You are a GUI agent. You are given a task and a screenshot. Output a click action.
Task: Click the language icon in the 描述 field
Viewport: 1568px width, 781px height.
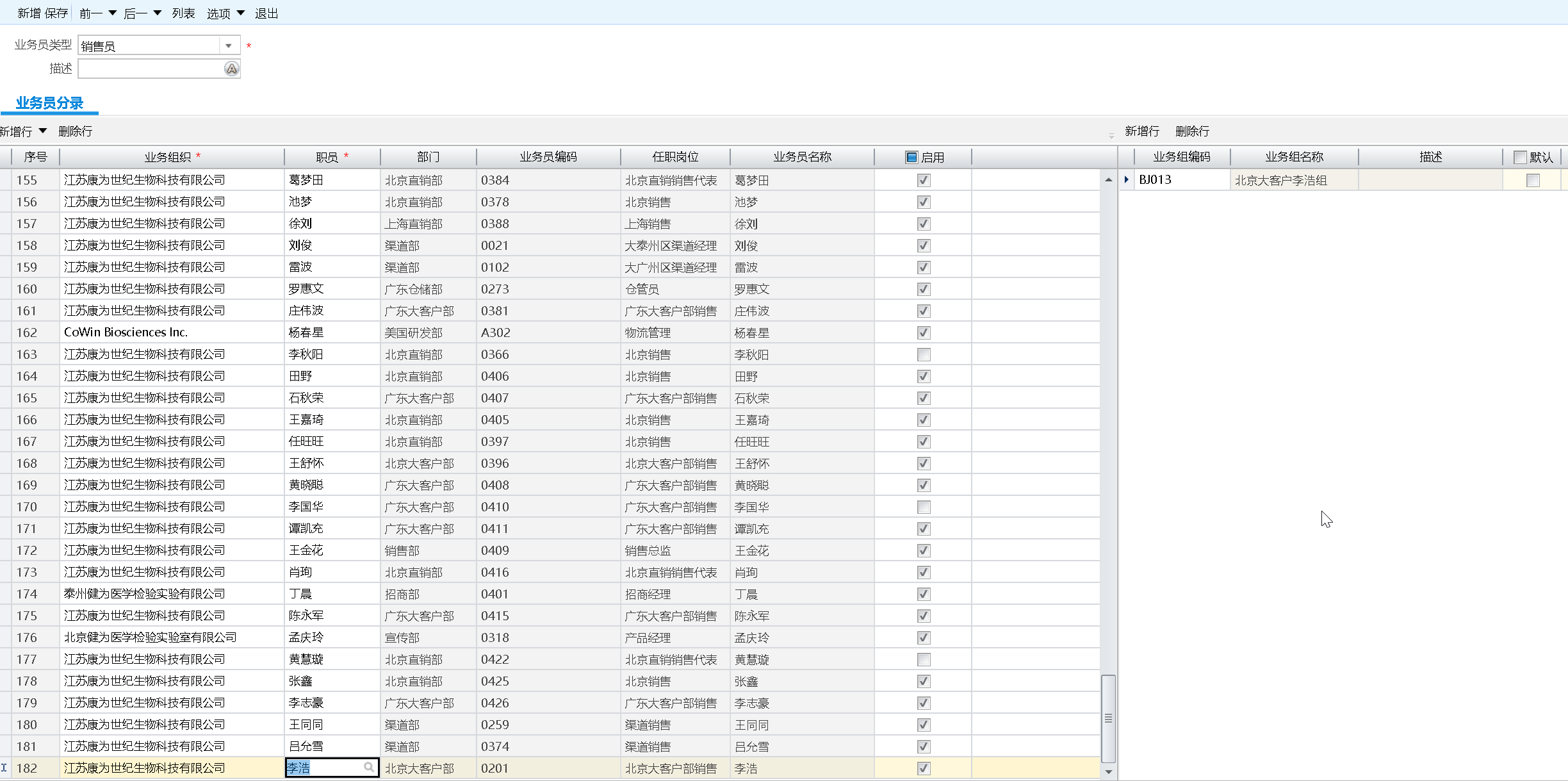tap(231, 69)
